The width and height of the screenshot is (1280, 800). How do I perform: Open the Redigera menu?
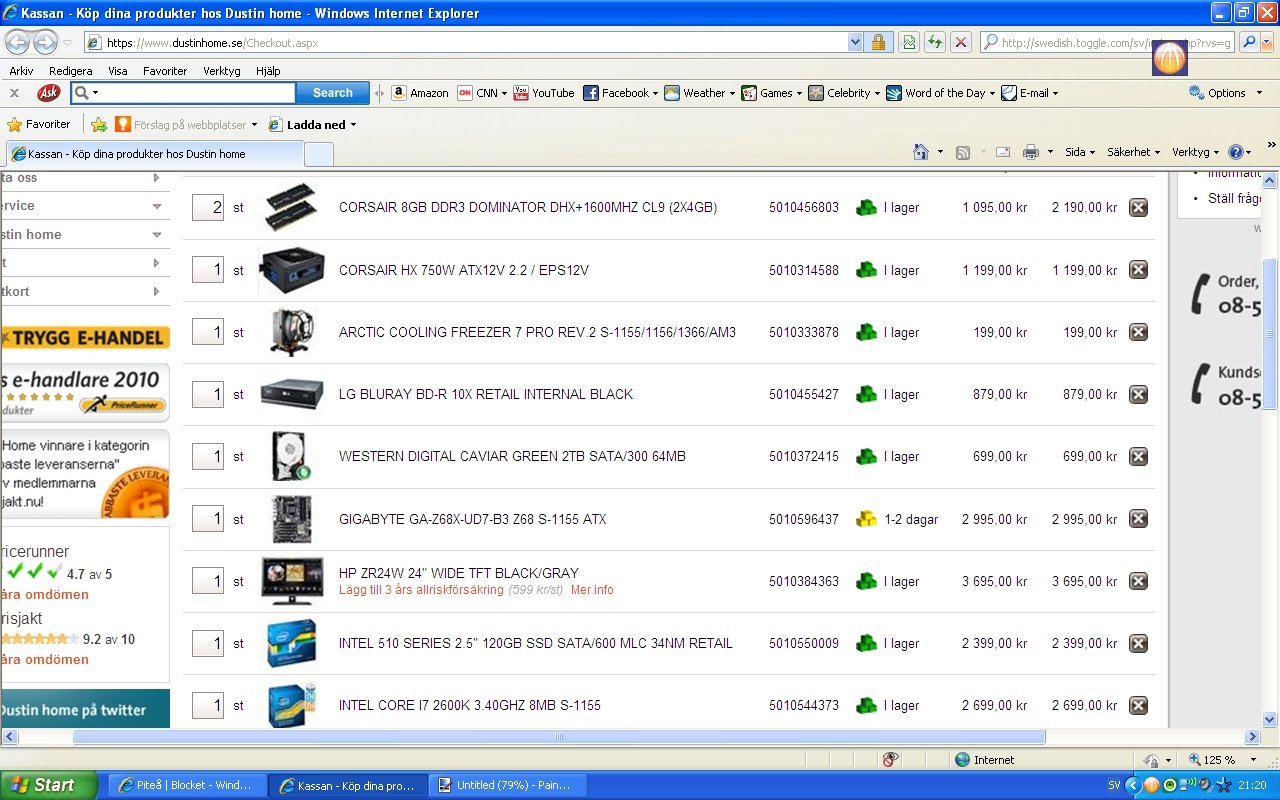click(x=71, y=71)
